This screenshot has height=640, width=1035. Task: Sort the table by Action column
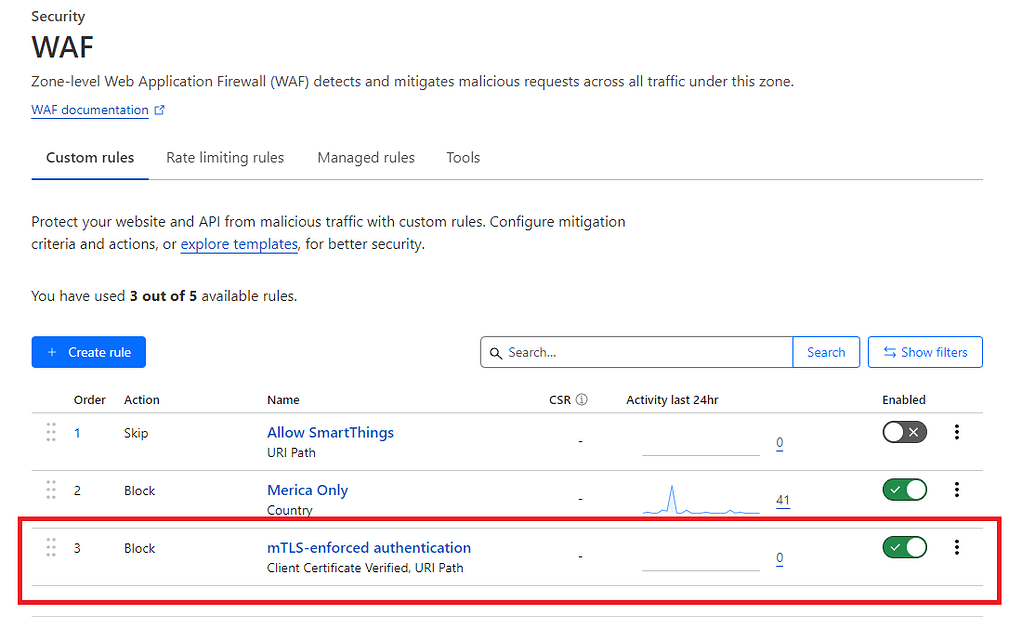(141, 399)
